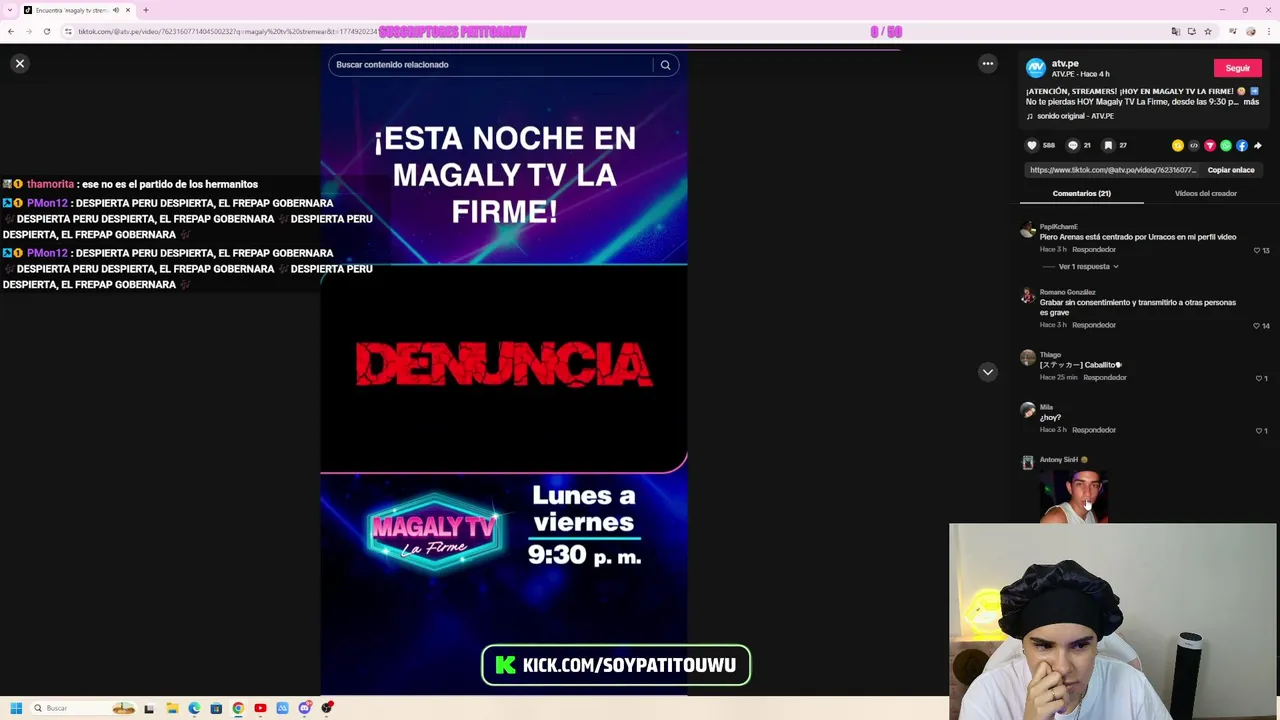The image size is (1280, 720).
Task: Click the MAGALY TV promo video
Action: click(504, 370)
